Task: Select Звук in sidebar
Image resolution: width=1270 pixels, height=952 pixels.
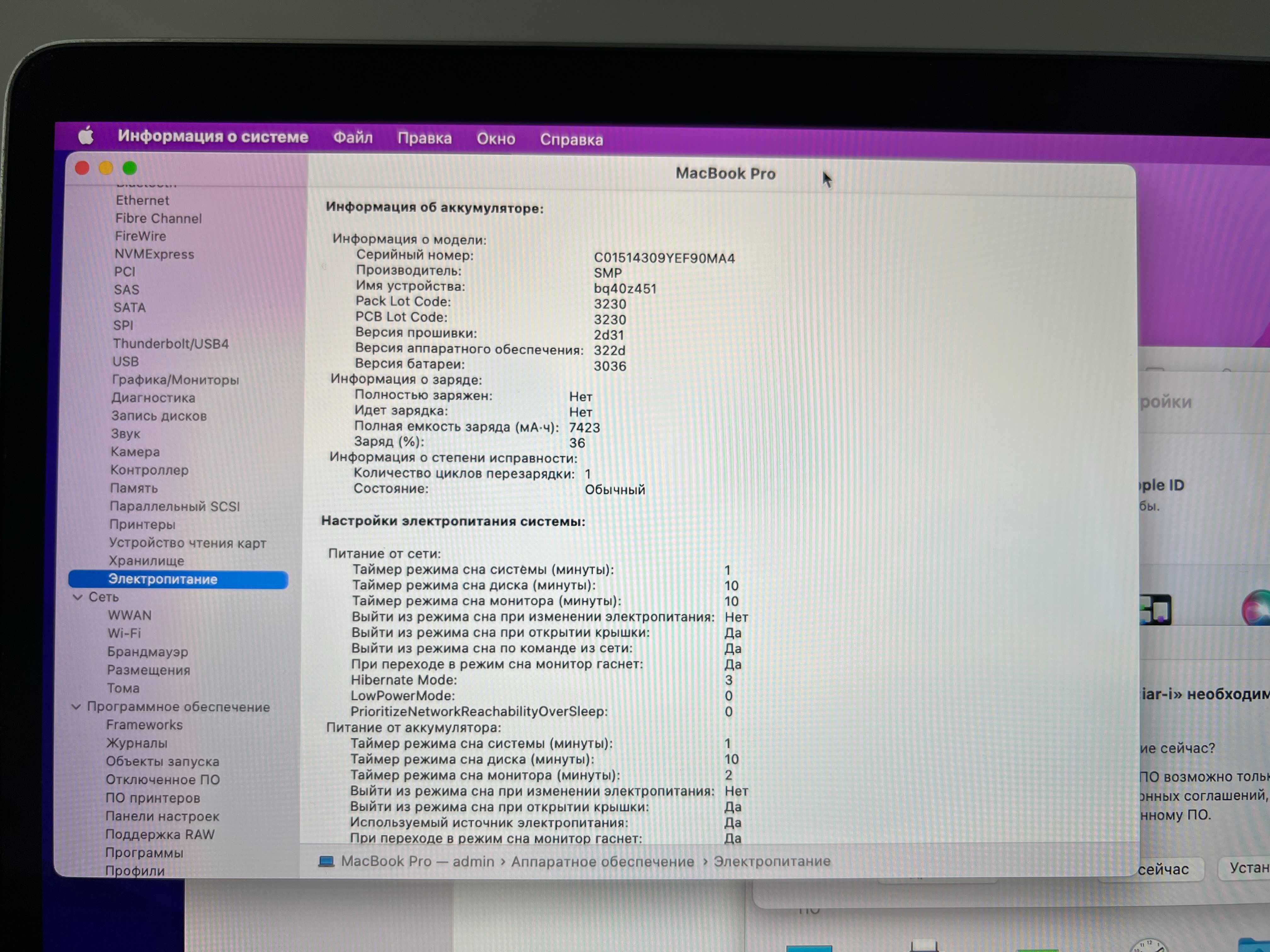Action: pos(125,434)
